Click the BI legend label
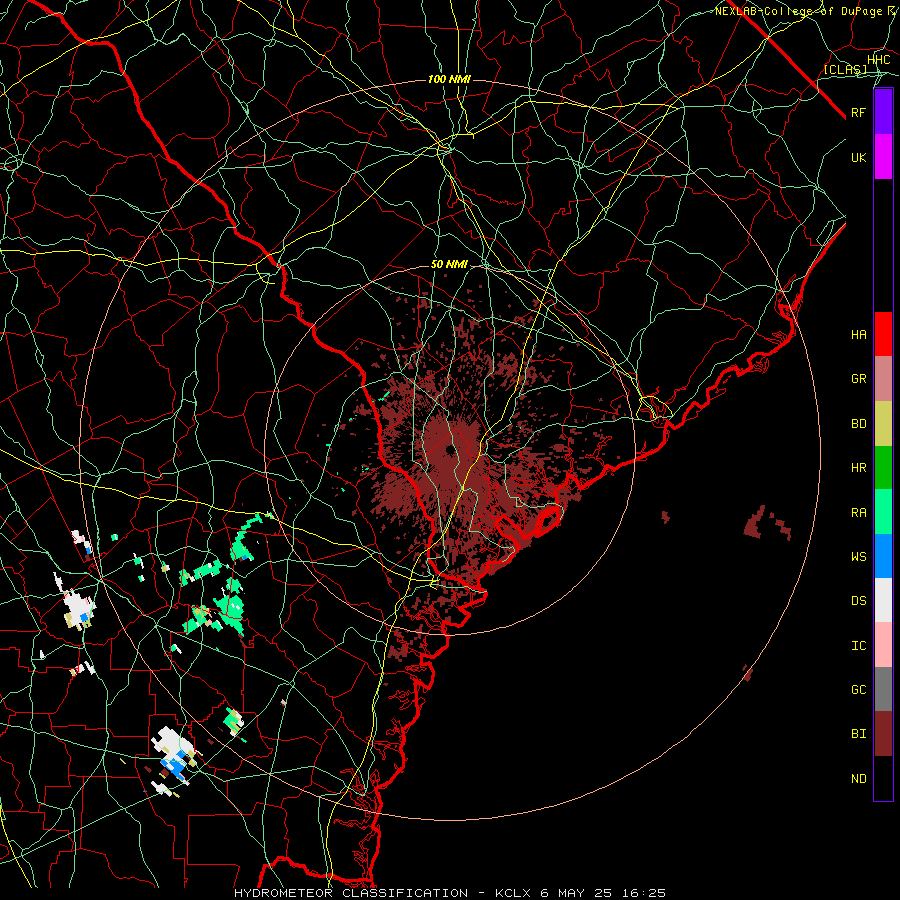The image size is (900, 900). tap(858, 734)
